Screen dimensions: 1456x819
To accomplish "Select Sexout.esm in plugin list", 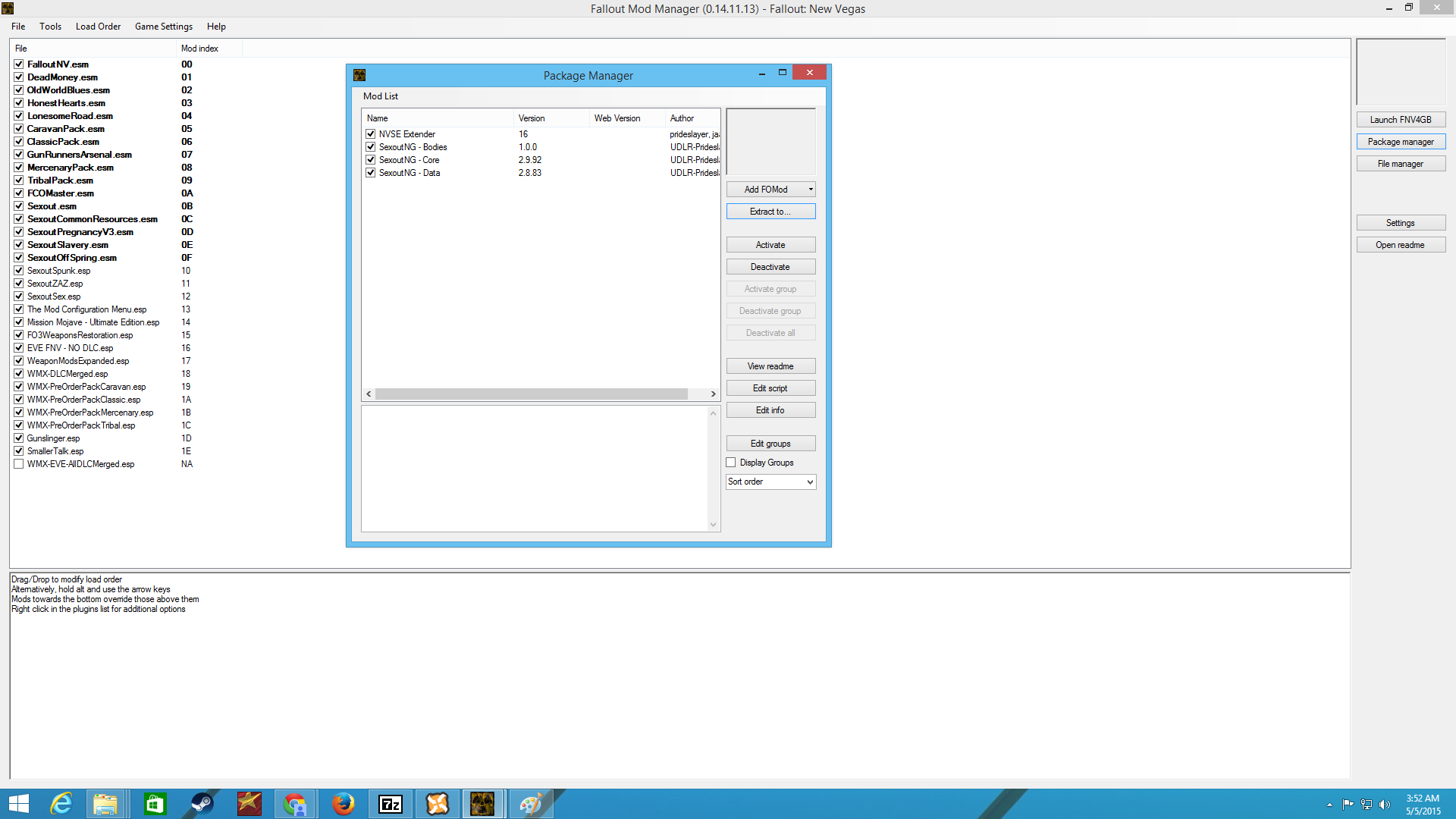I will [52, 206].
